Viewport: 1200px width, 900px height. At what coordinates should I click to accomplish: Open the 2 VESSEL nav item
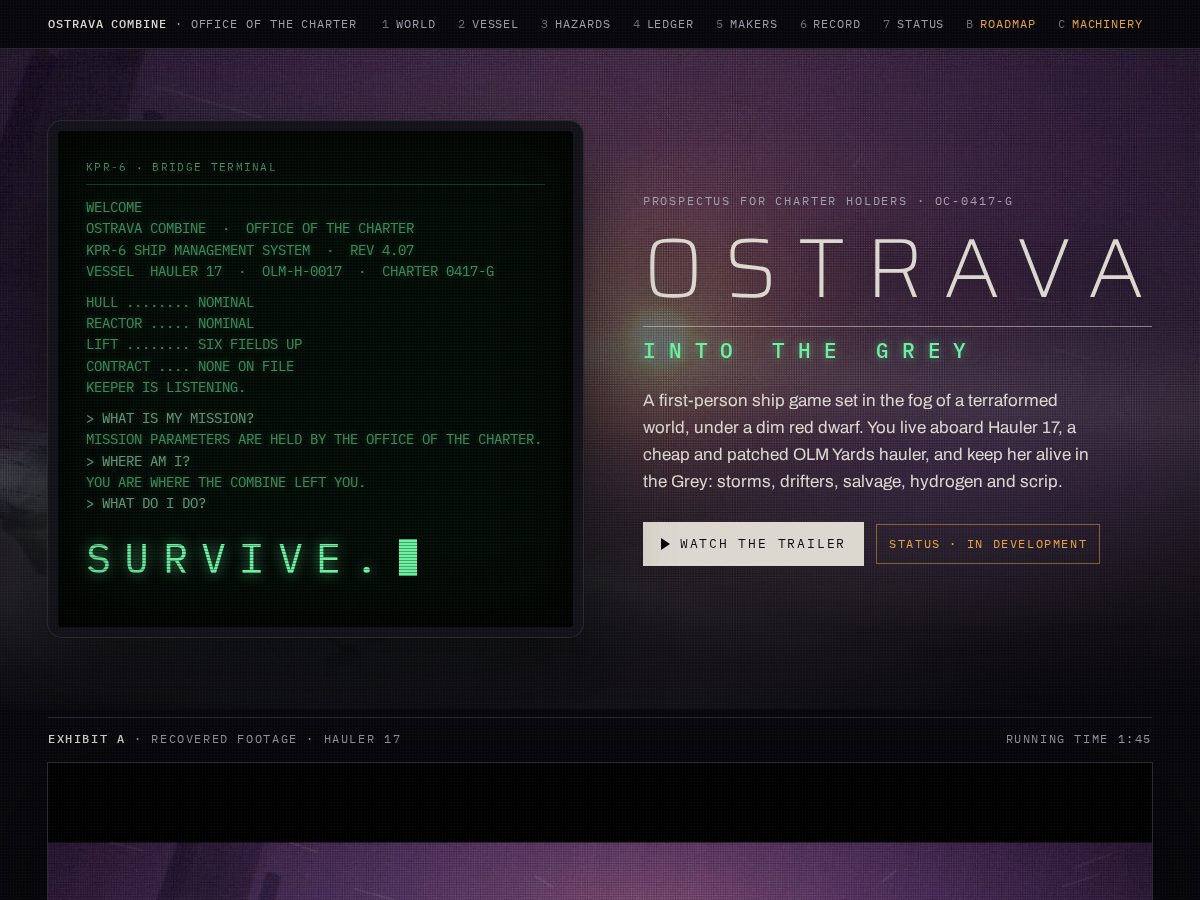click(x=488, y=24)
